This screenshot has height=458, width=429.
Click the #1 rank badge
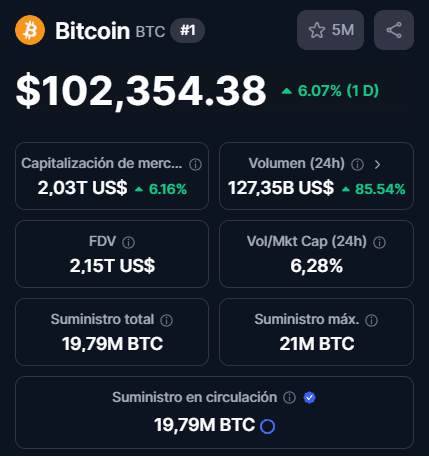click(187, 31)
